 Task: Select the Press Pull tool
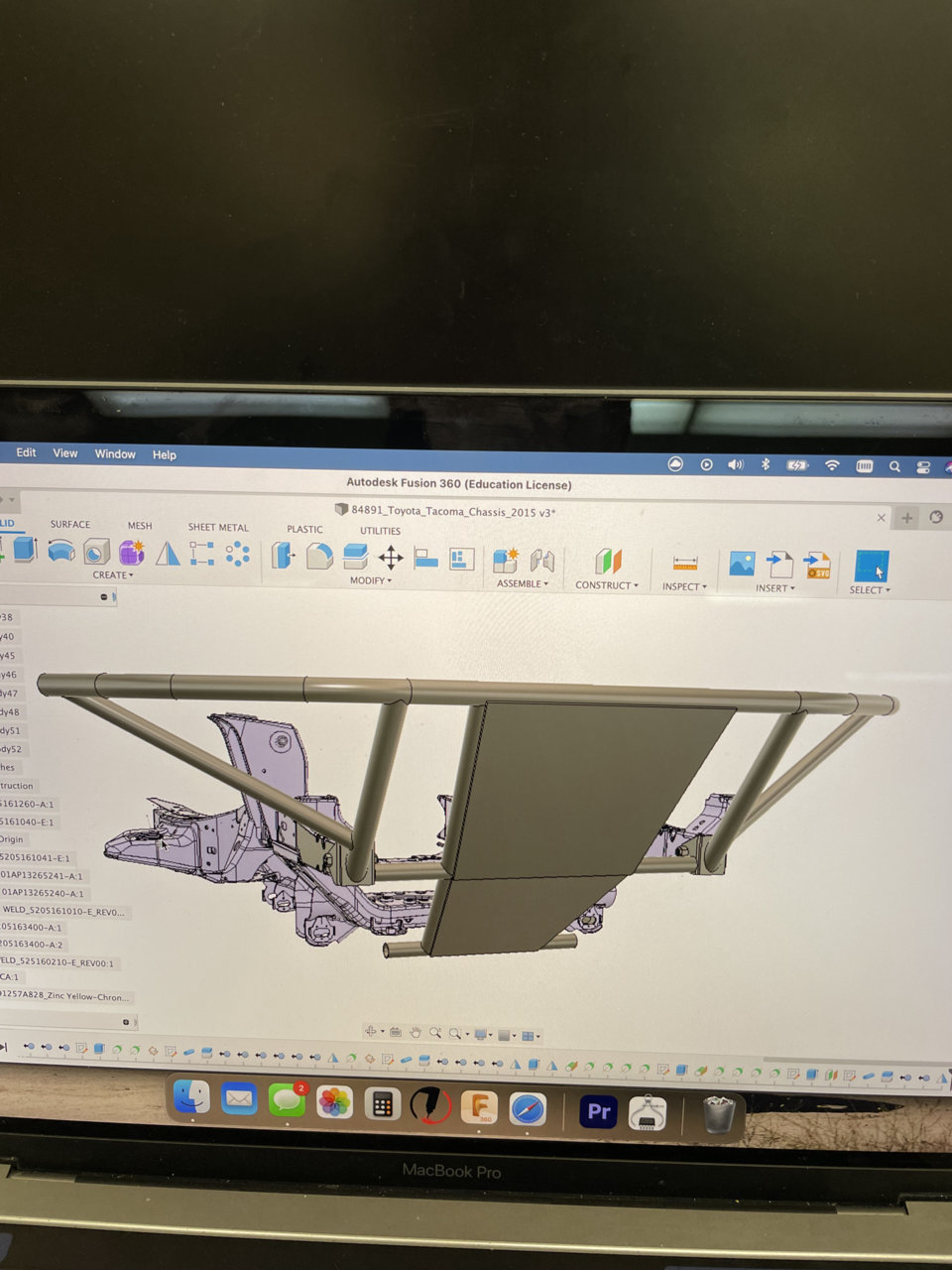point(284,555)
